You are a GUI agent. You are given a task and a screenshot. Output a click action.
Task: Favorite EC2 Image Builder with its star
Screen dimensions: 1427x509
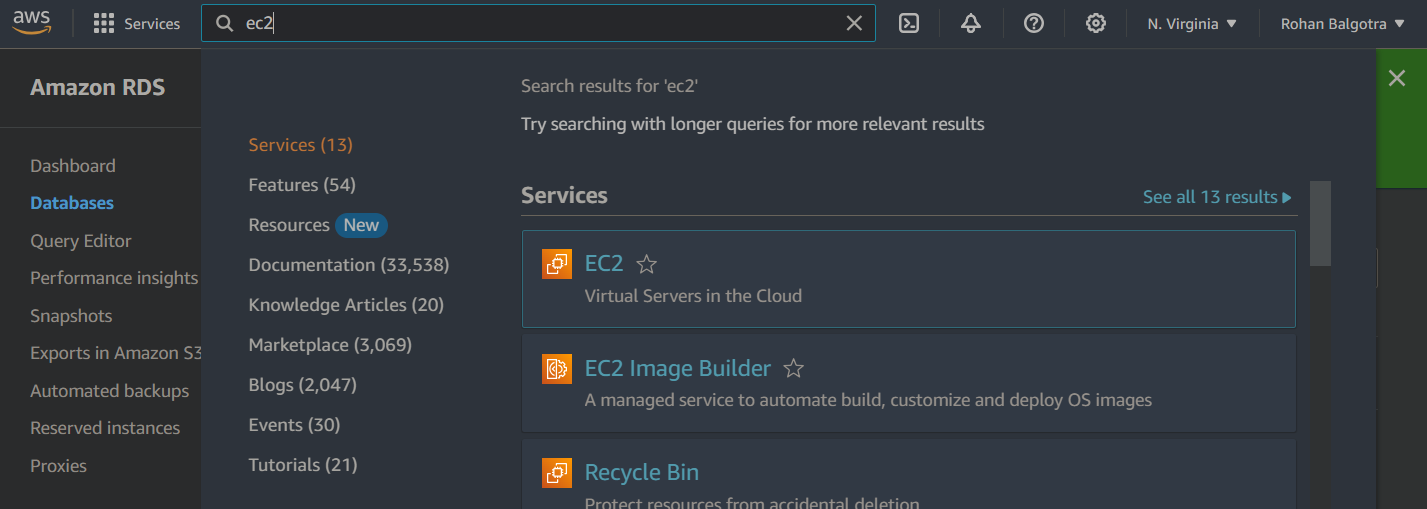point(794,368)
